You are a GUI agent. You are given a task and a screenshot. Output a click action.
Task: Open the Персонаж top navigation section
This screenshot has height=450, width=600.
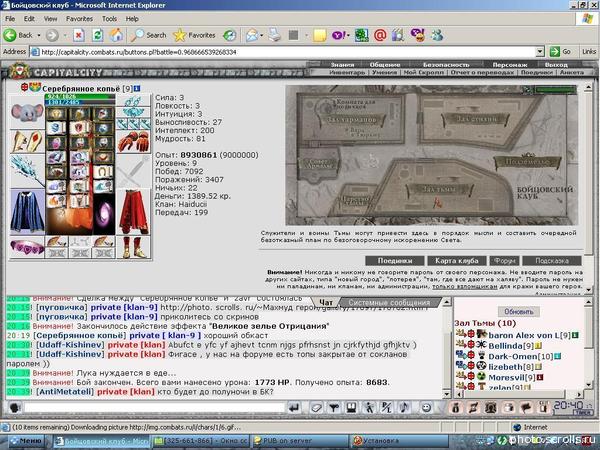[510, 65]
